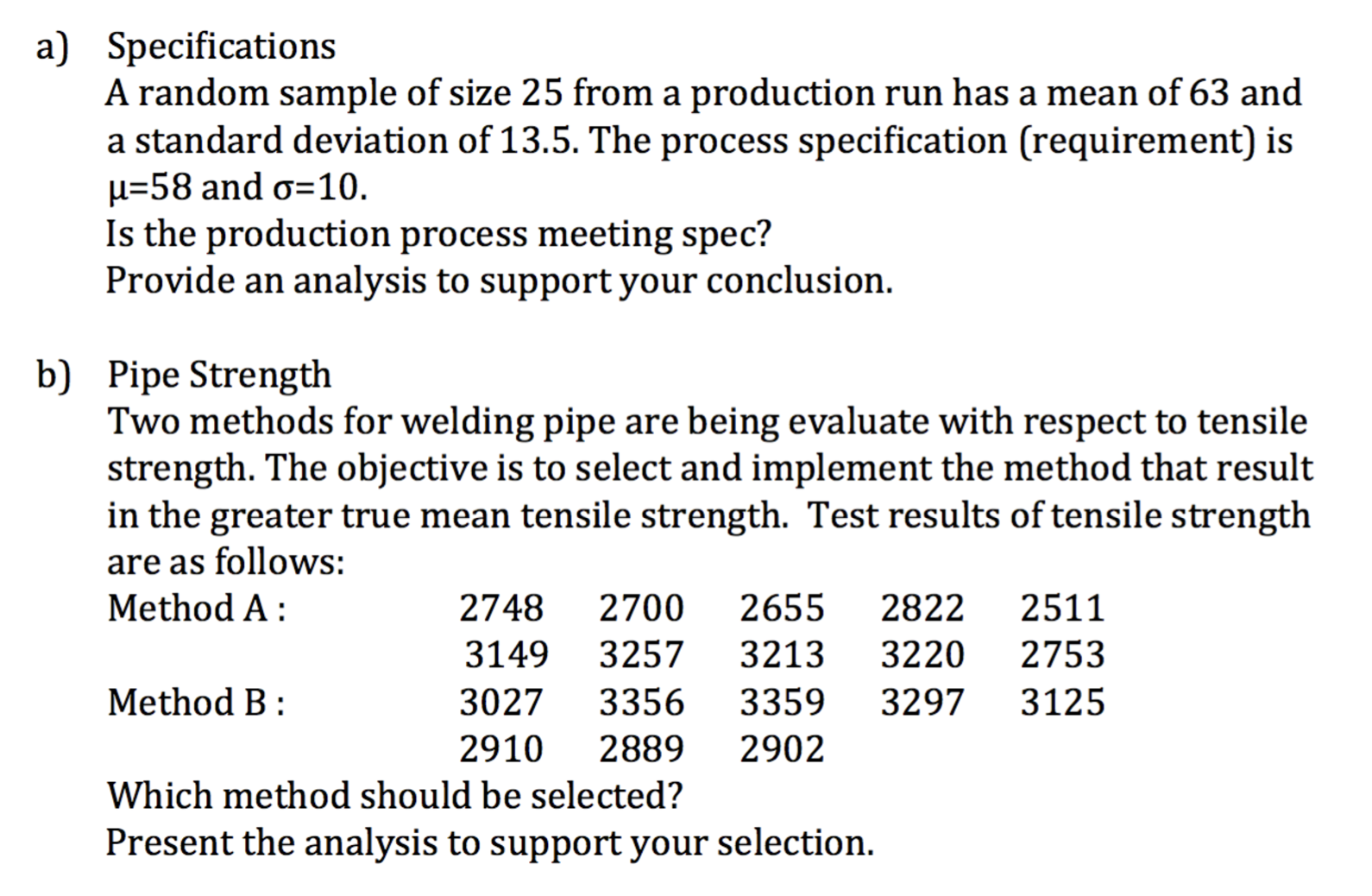Click the Method A value 2511

(1062, 609)
